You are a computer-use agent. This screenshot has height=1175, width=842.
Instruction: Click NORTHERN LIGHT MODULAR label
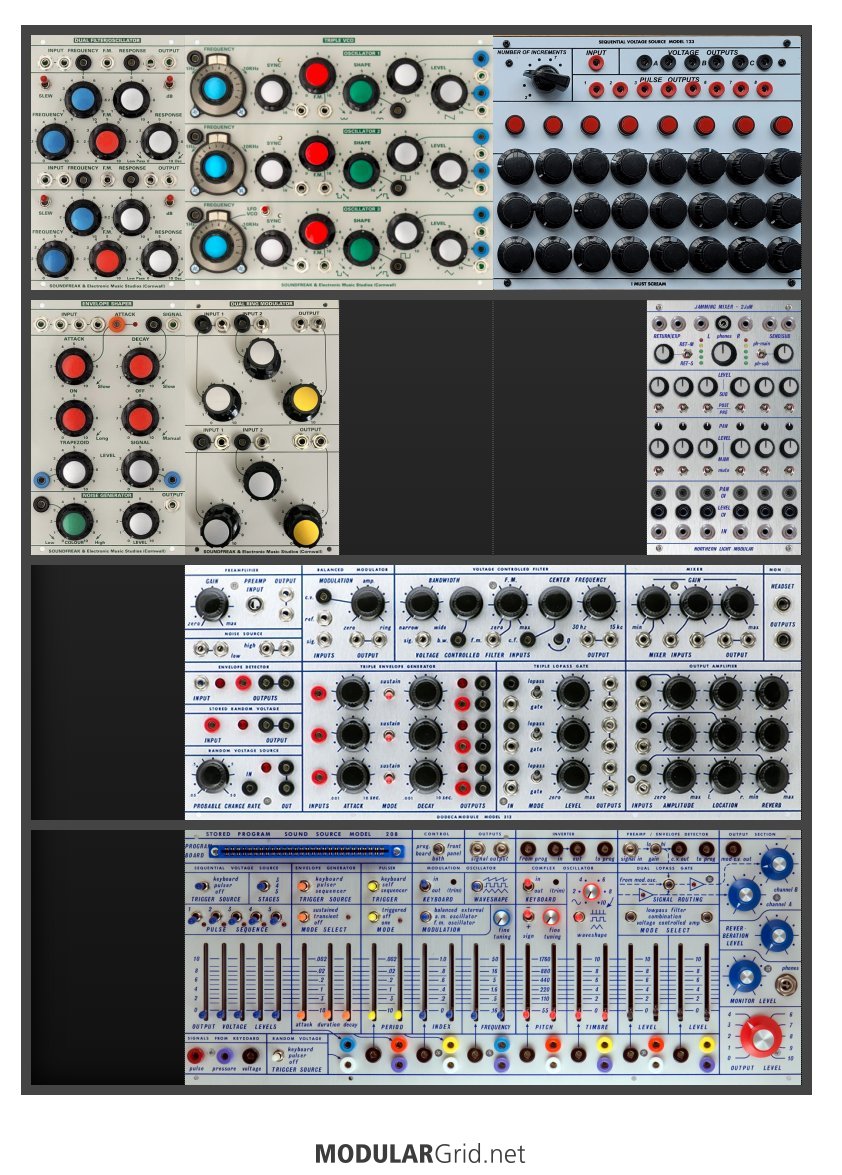click(724, 549)
